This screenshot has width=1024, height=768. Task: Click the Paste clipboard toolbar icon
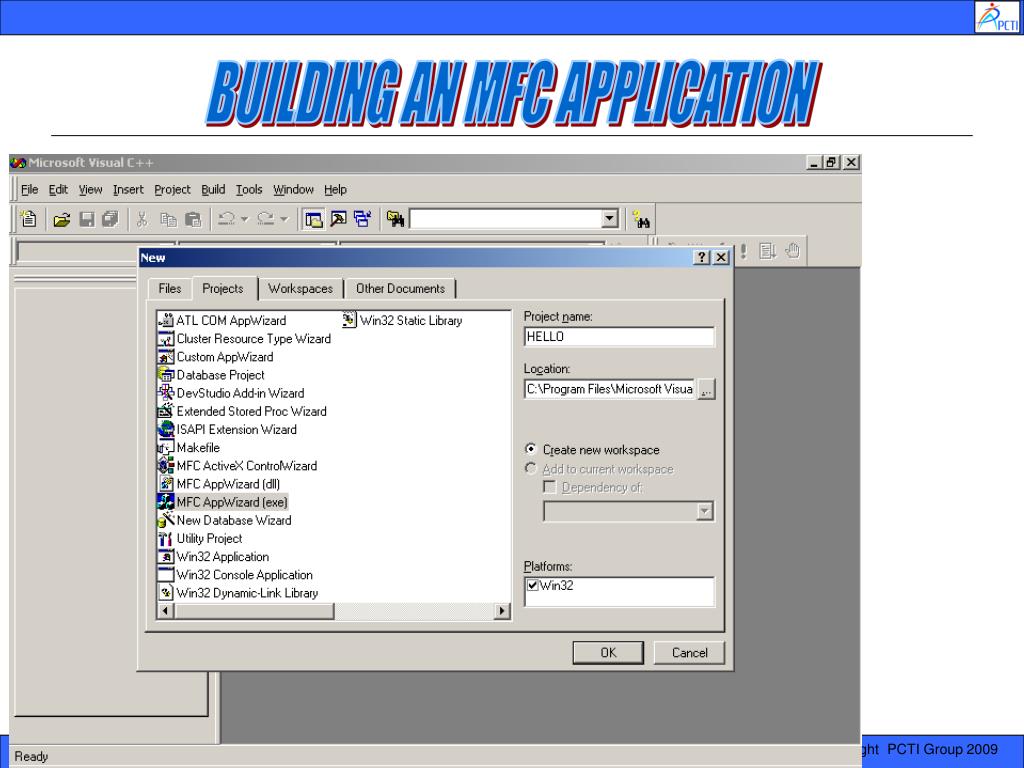coord(193,219)
